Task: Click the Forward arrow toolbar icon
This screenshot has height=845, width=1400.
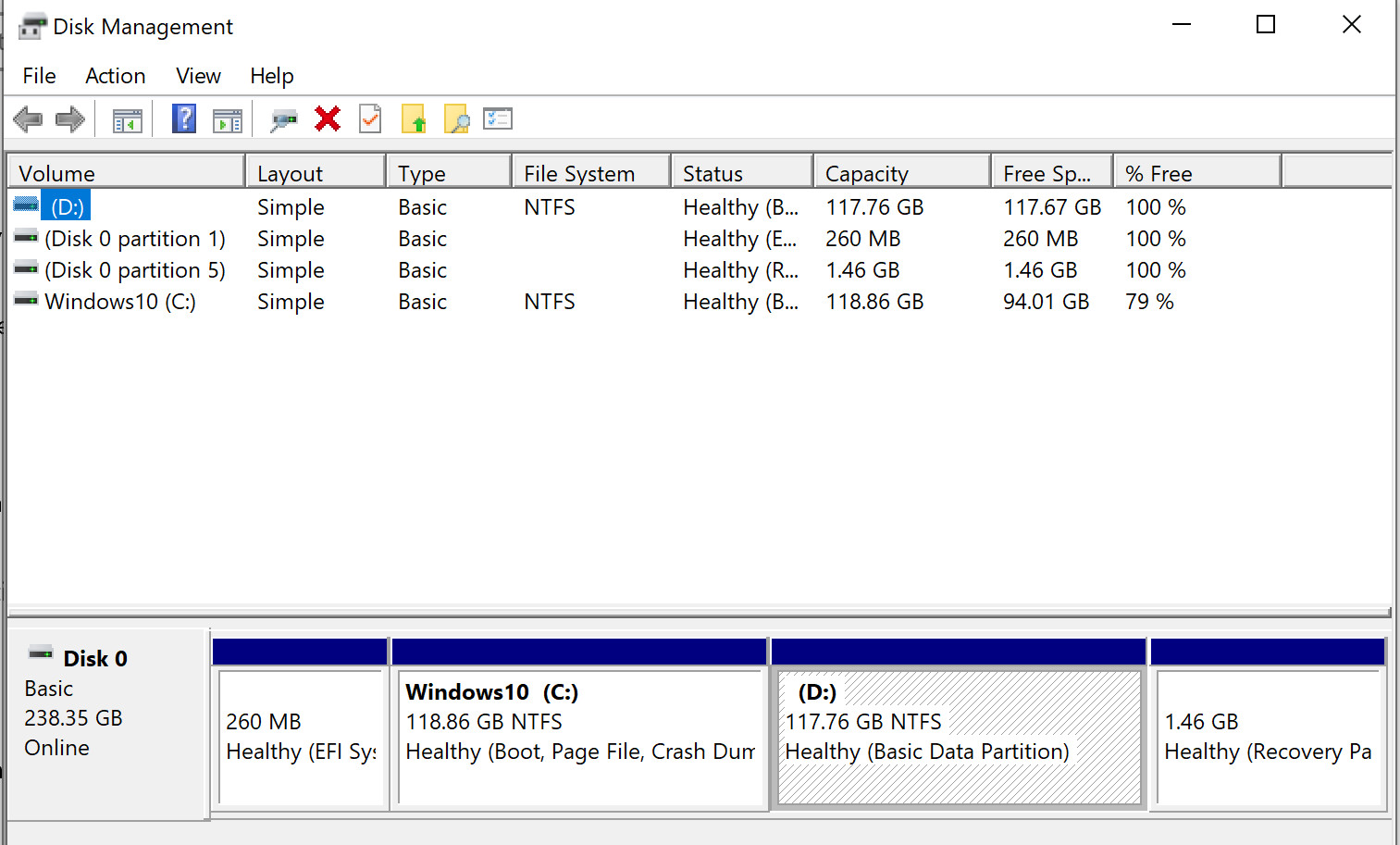Action: 70,119
